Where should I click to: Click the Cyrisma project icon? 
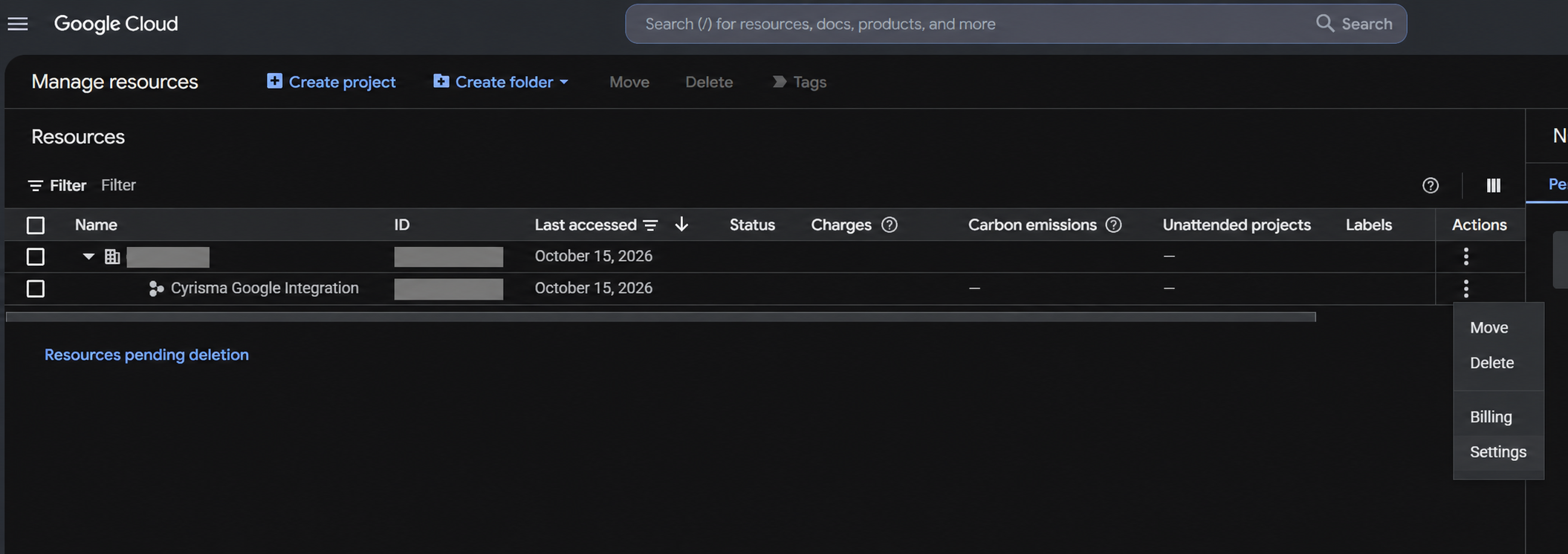point(156,289)
